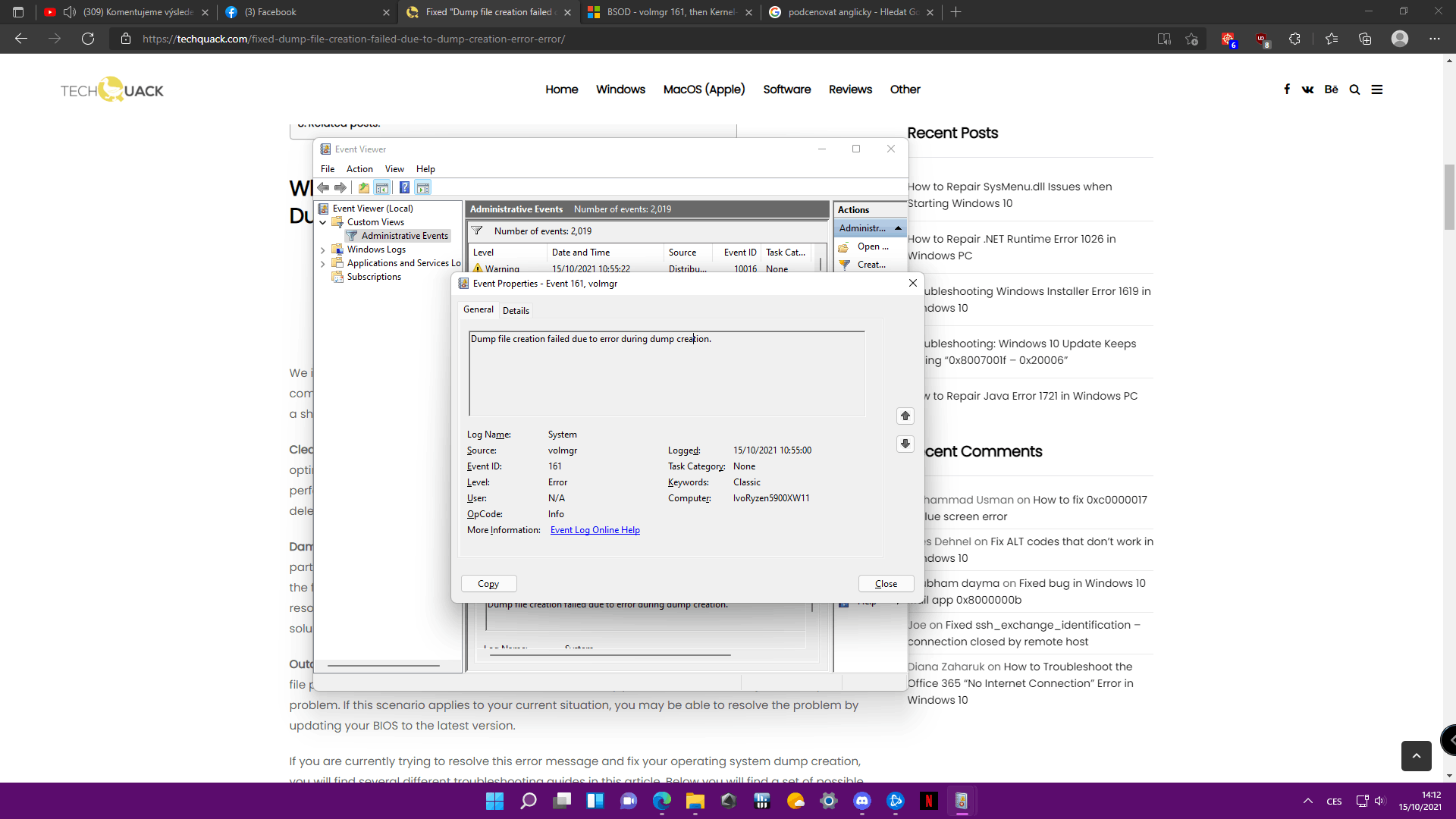The height and width of the screenshot is (819, 1456).
Task: Click the browser address bar URL
Action: tap(353, 39)
